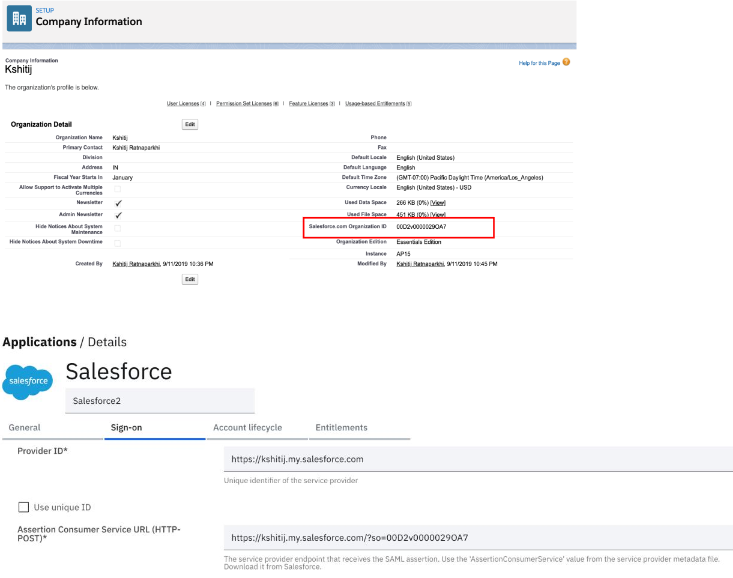Toggle Allow Support to Activate Multiple Currencies checkbox
The width and height of the screenshot is (733, 578).
tap(117, 189)
